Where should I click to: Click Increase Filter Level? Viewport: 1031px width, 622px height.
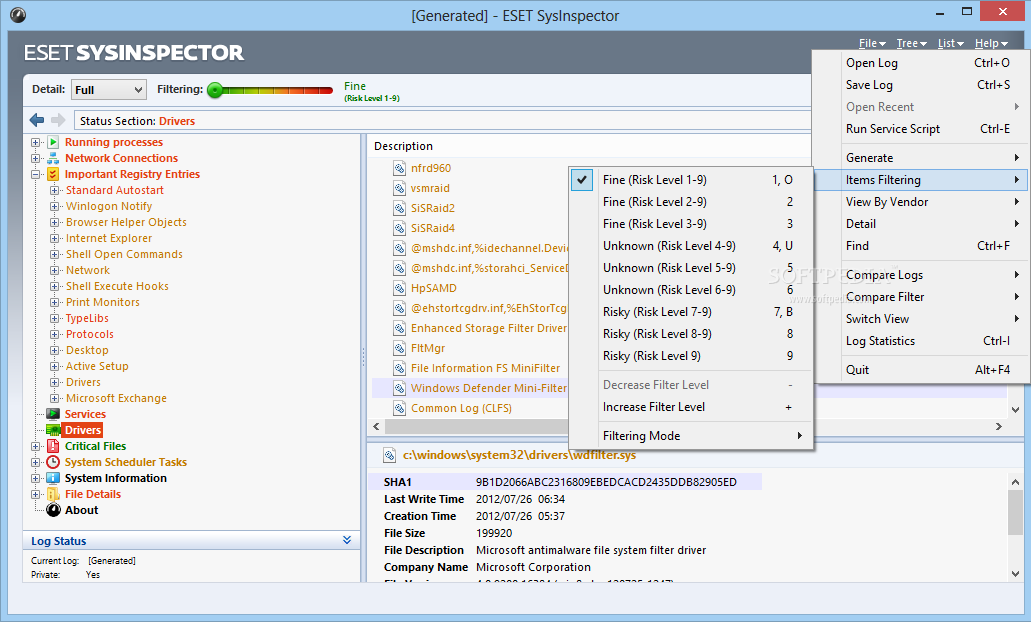[x=690, y=407]
